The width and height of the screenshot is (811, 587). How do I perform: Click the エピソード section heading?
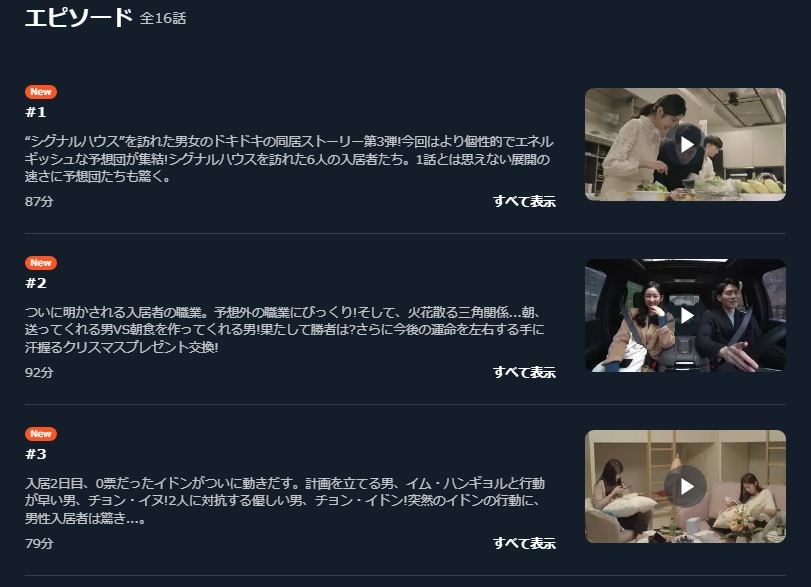[79, 17]
